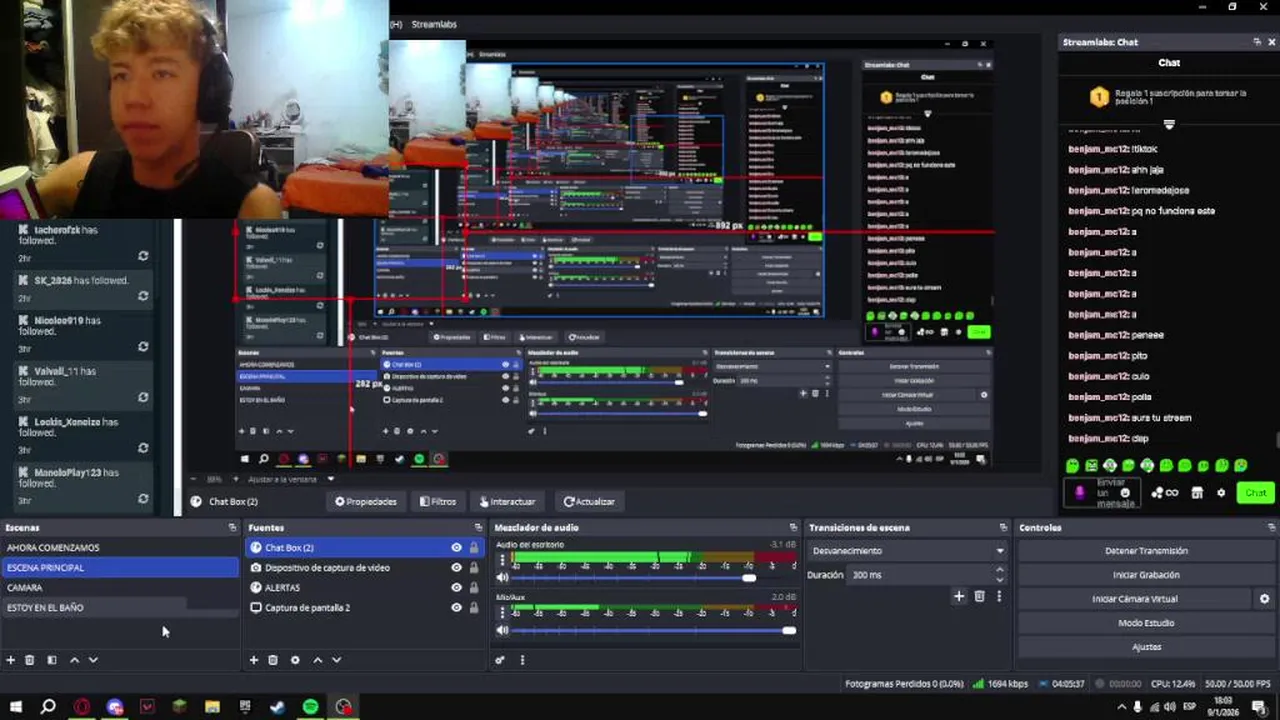Open source properties gear in the Fuentes toolbar

pos(295,660)
